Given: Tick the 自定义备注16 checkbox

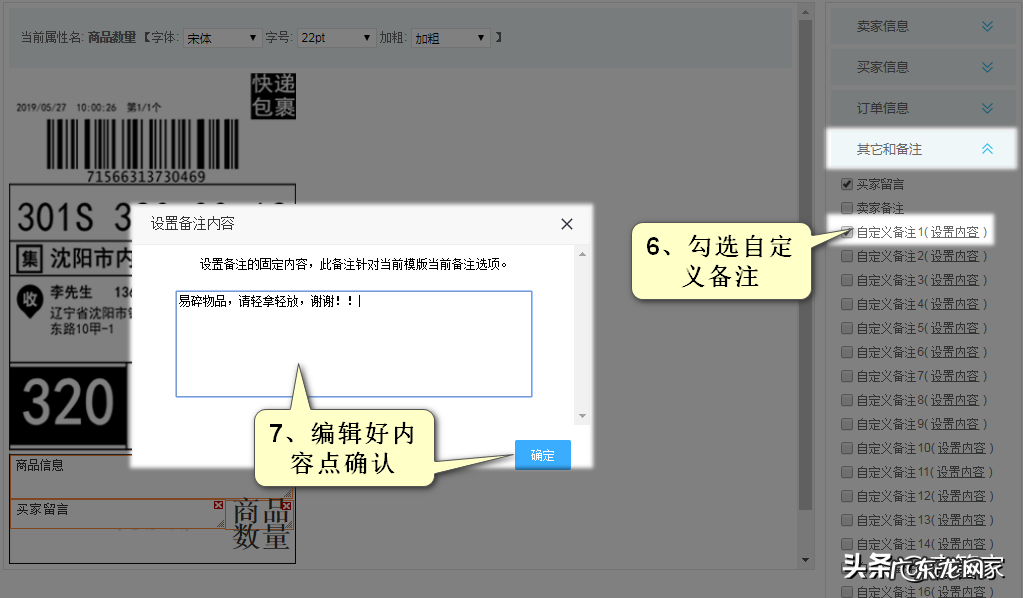Looking at the screenshot, I should tap(846, 591).
